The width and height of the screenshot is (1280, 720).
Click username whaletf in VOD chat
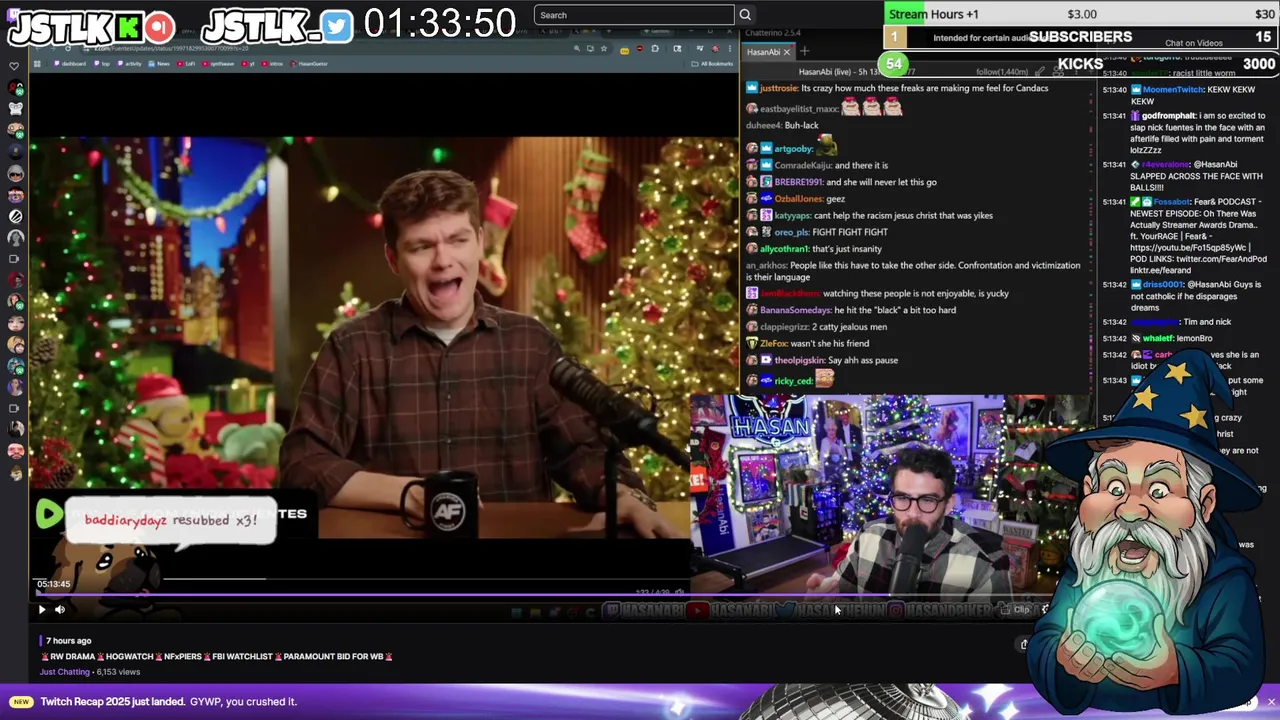tap(1158, 338)
